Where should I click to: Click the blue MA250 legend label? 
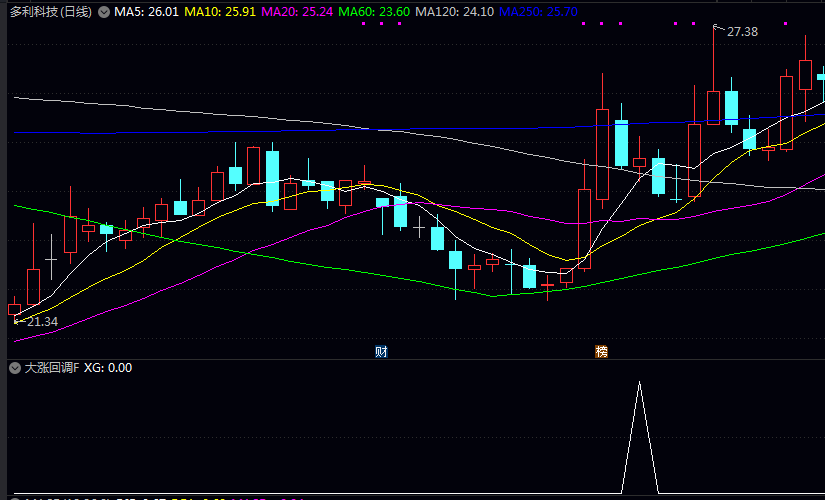538,12
